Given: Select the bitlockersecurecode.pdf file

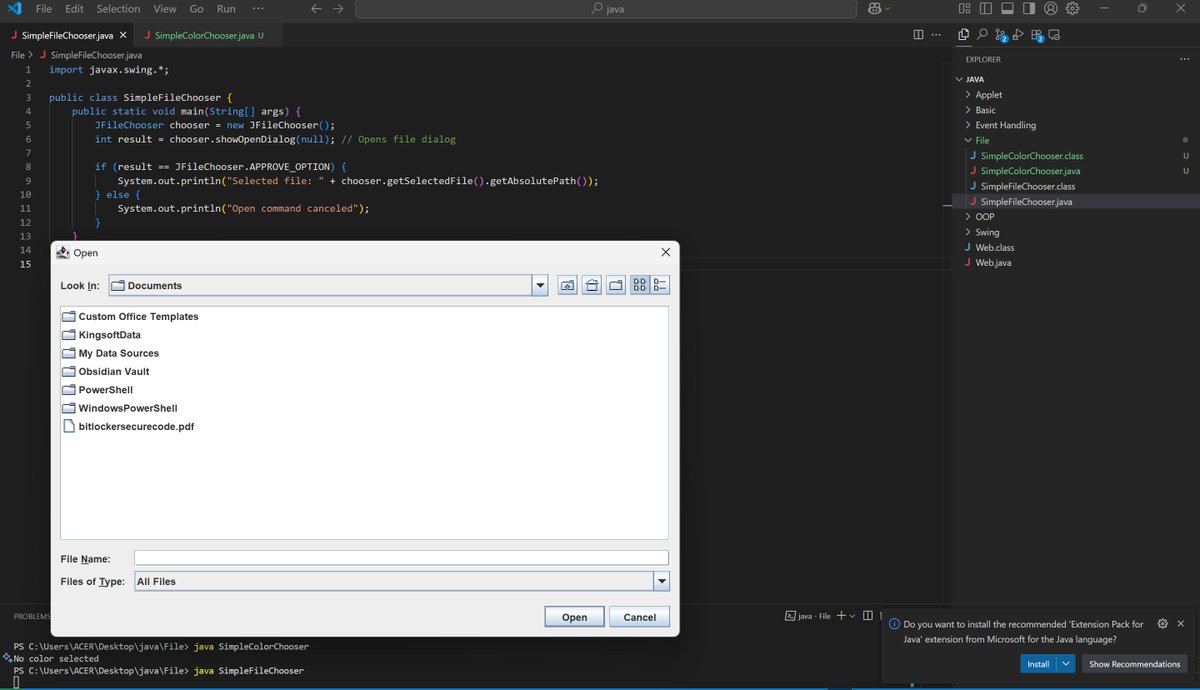Looking at the screenshot, I should click(x=128, y=426).
